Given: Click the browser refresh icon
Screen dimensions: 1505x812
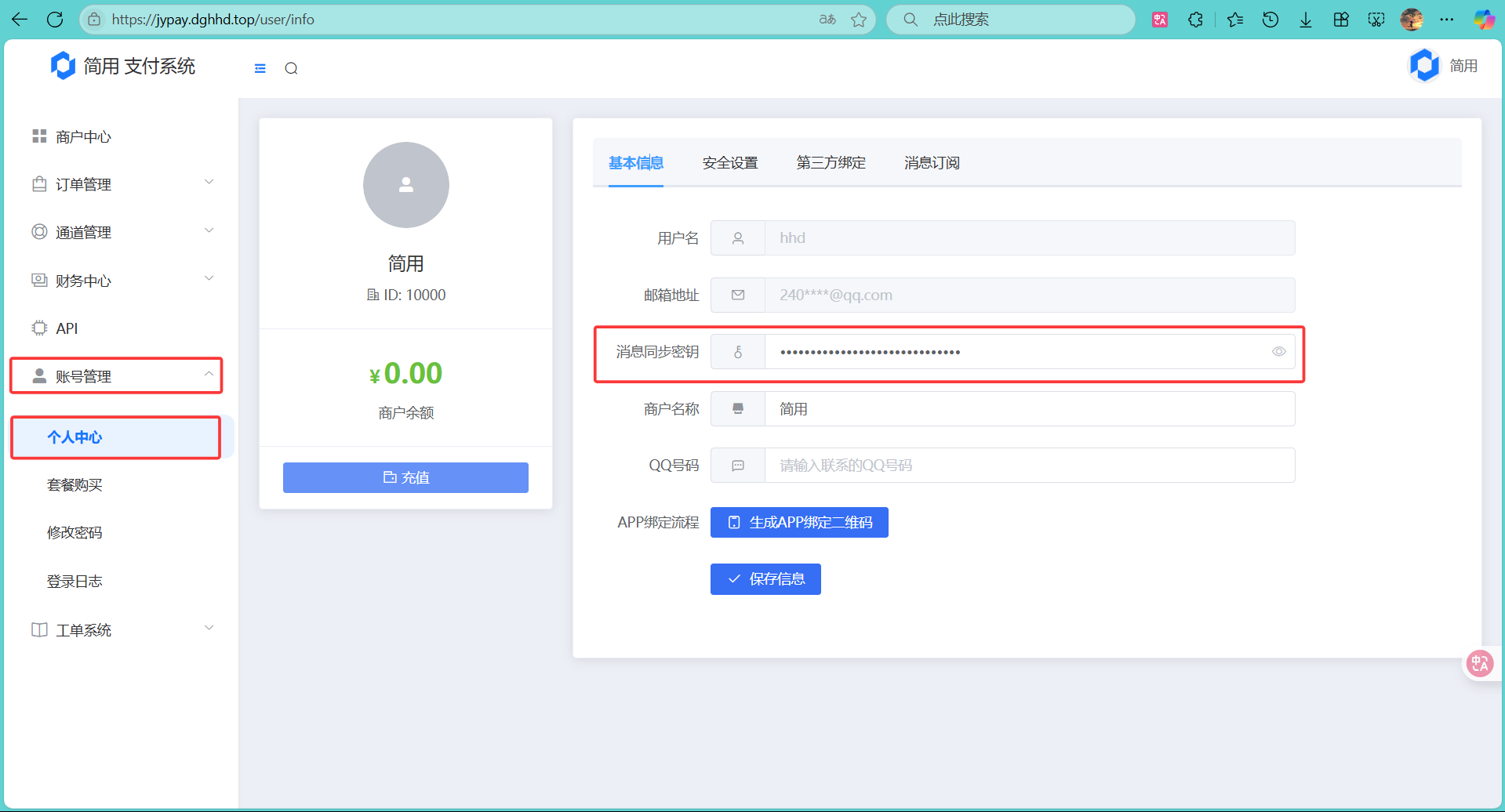Looking at the screenshot, I should click(55, 20).
